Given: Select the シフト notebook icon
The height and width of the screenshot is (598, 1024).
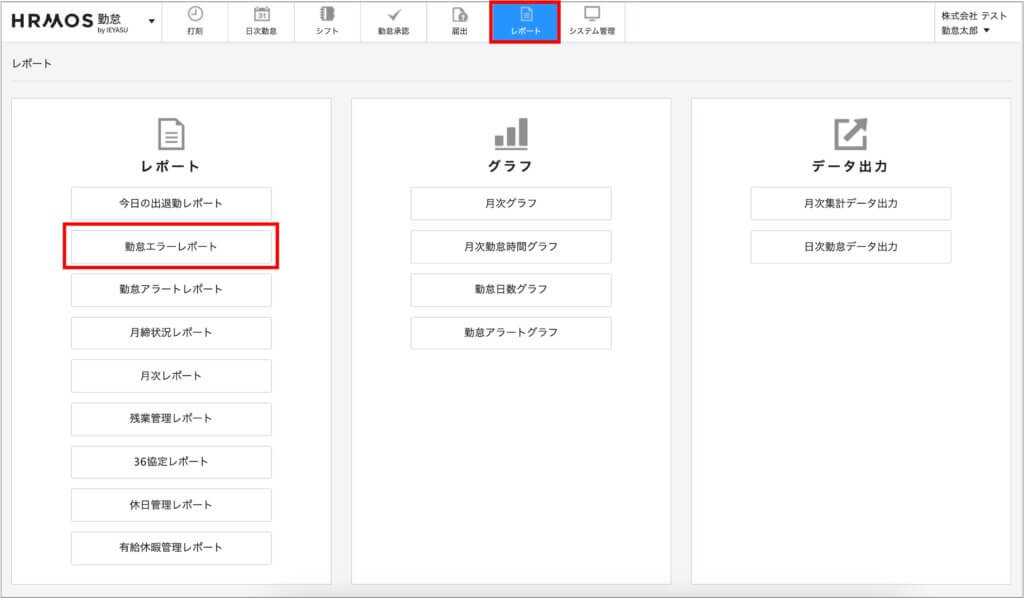Looking at the screenshot, I should [x=327, y=14].
